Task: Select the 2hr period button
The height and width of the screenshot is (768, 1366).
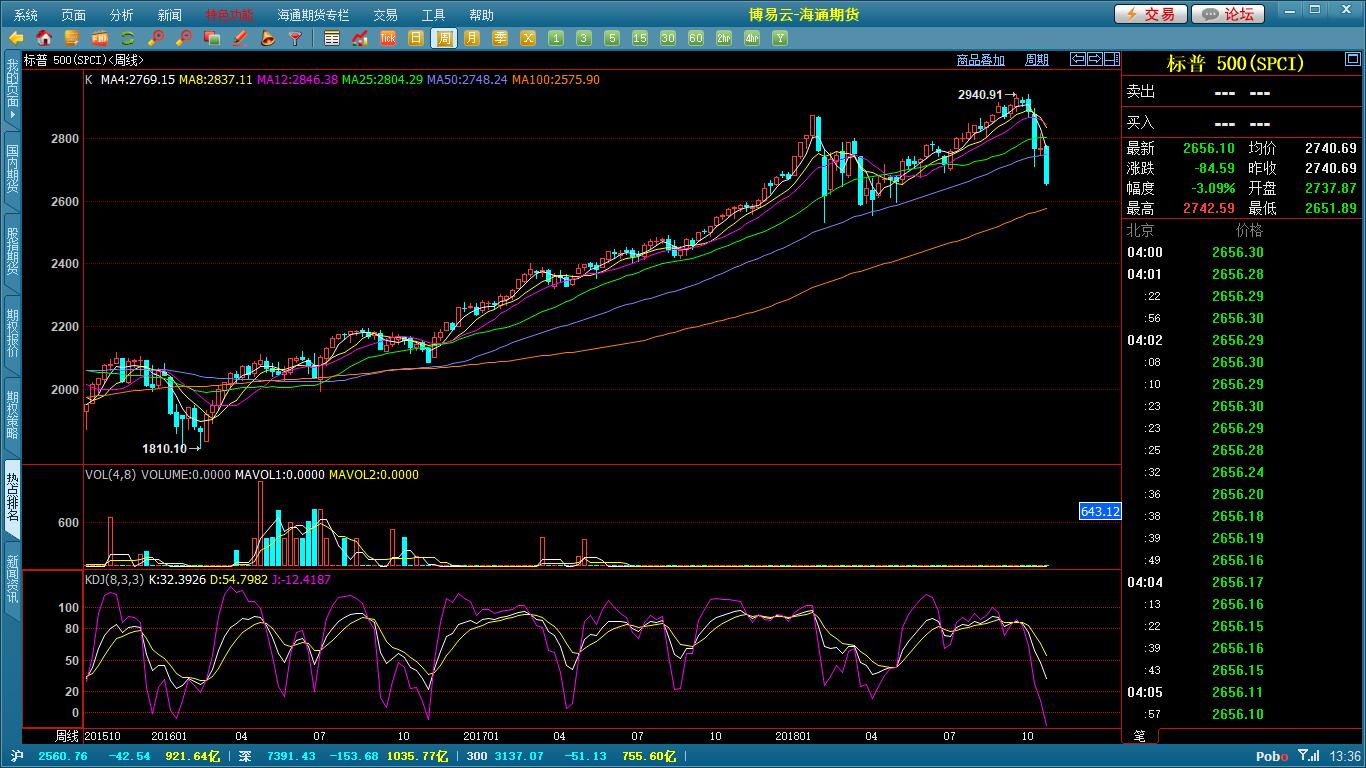Action: click(x=724, y=38)
